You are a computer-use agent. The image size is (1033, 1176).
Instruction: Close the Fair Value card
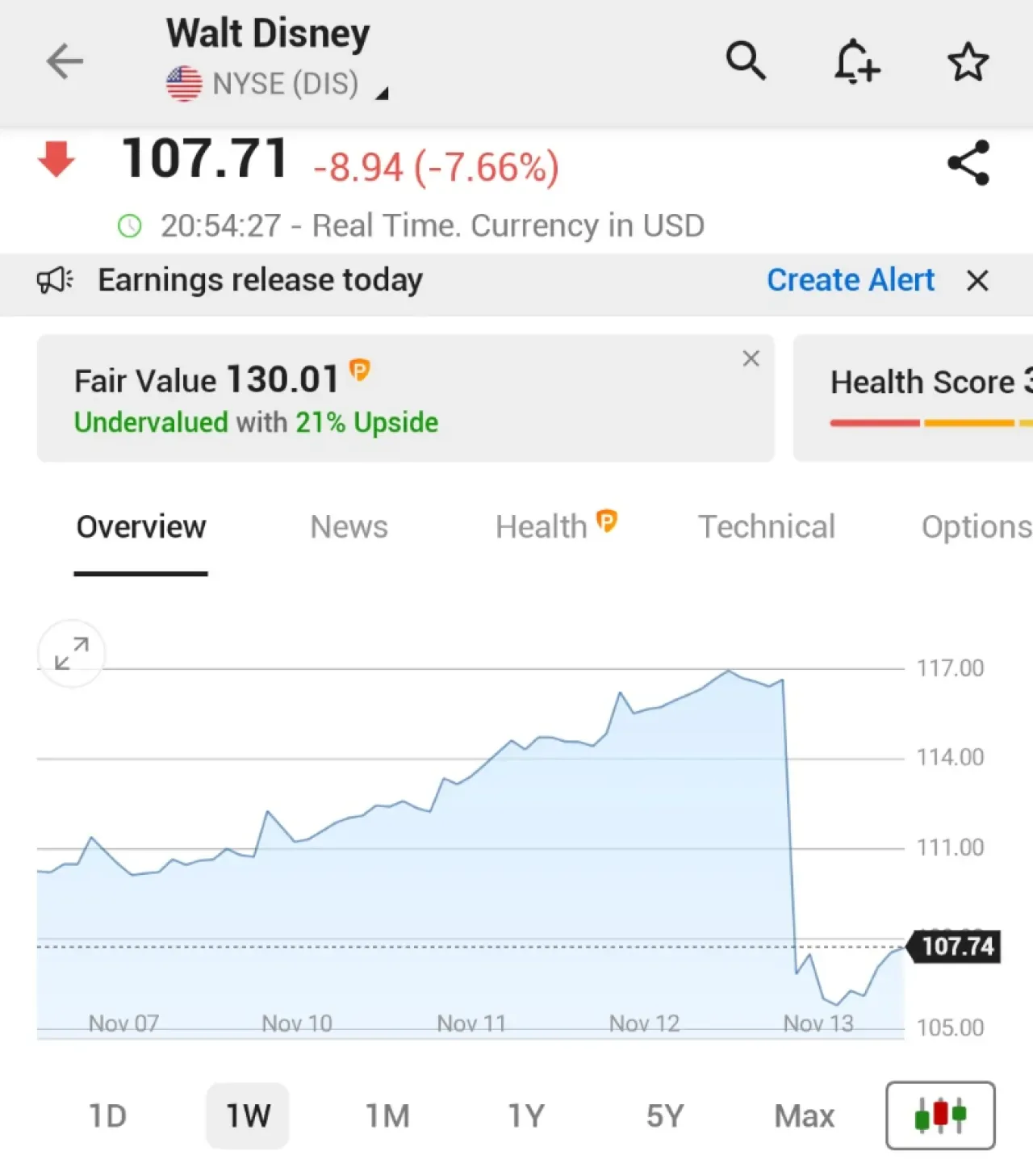coord(751,358)
